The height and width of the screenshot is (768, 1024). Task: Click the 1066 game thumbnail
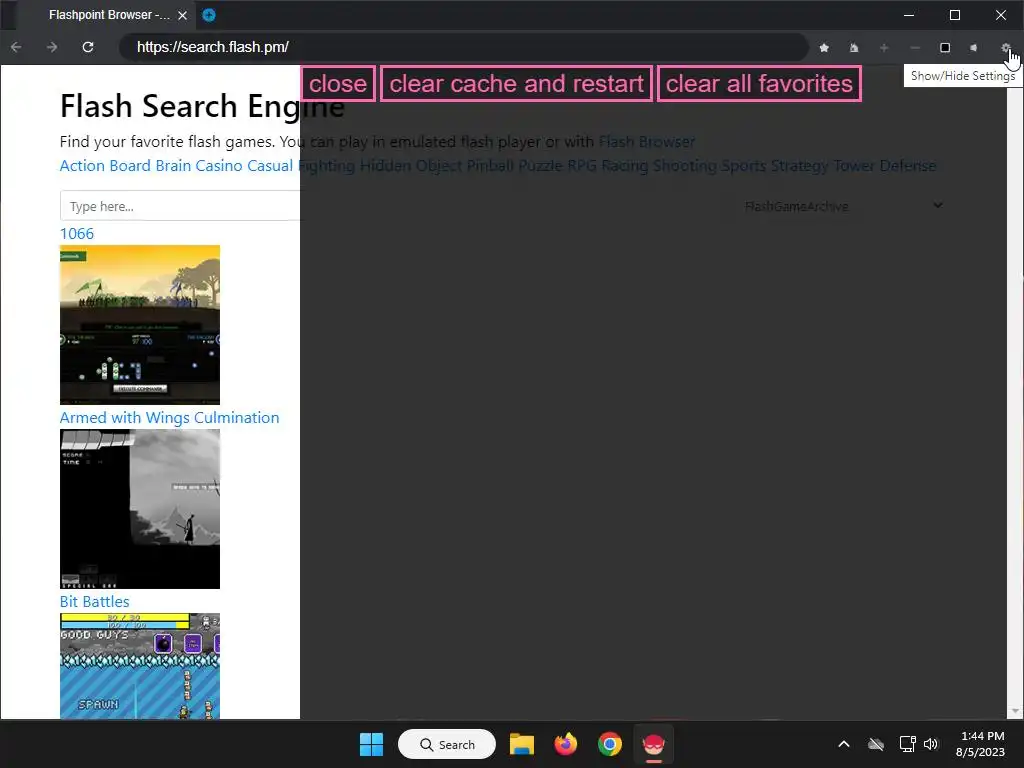[x=140, y=325]
